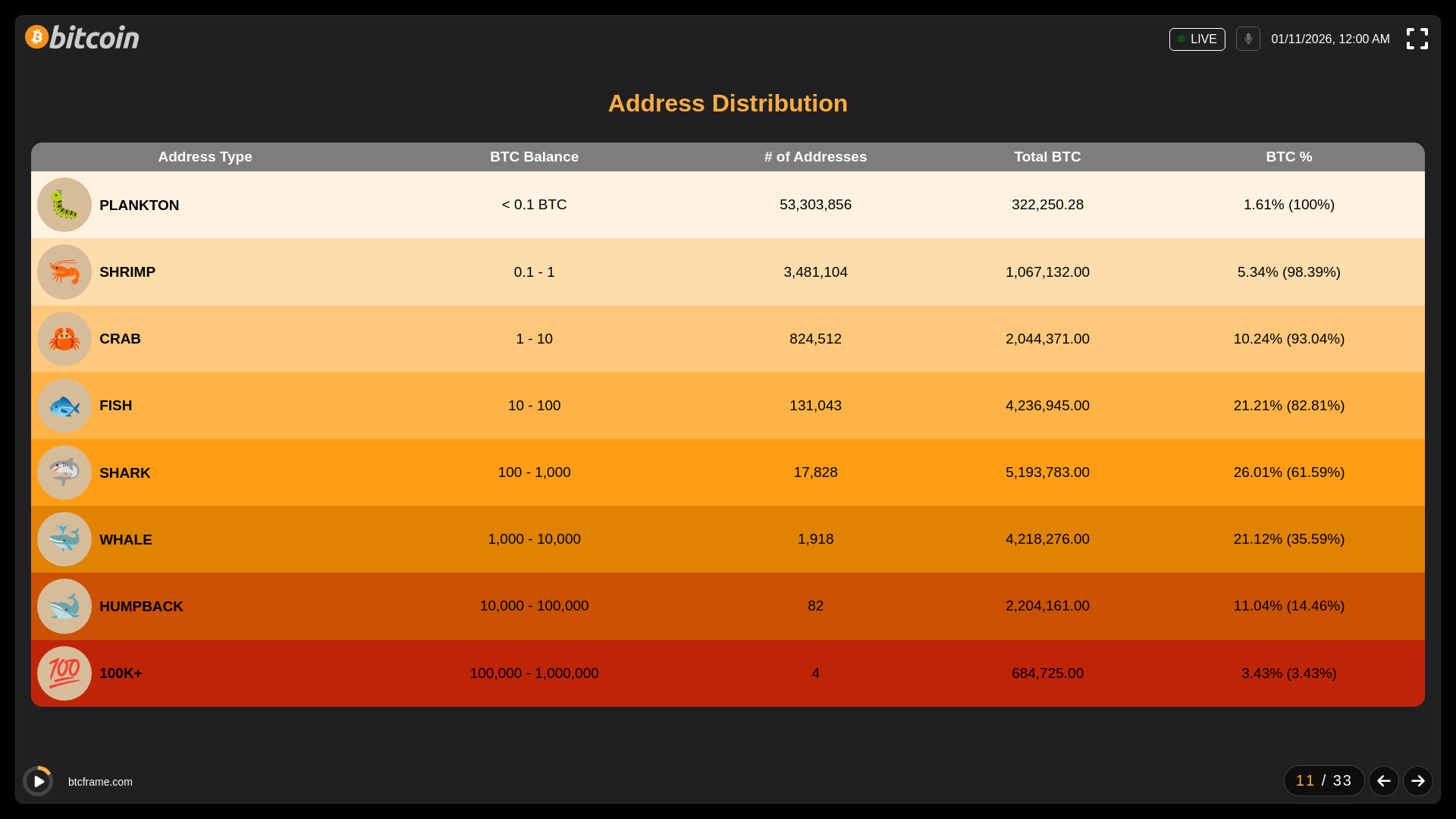The image size is (1456, 819).
Task: Click the Bitcoin logo in header
Action: [x=82, y=37]
